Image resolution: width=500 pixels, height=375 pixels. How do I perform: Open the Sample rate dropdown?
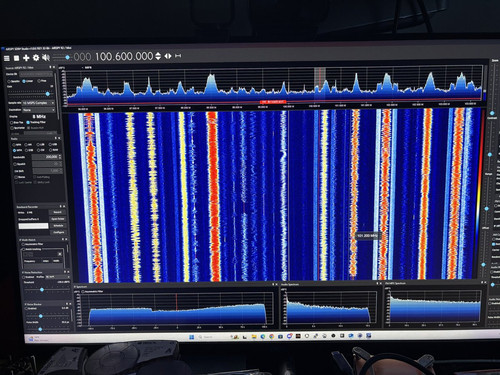38,103
